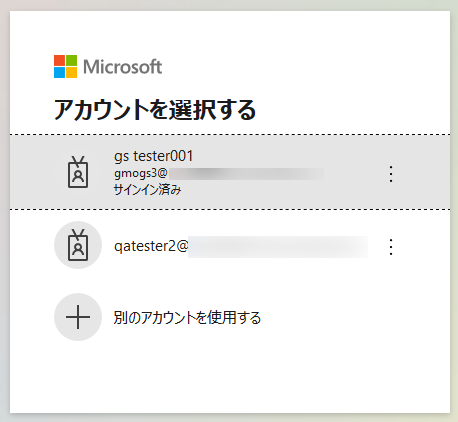Click the サインイン済み status label
This screenshot has width=458, height=422.
pos(147,190)
